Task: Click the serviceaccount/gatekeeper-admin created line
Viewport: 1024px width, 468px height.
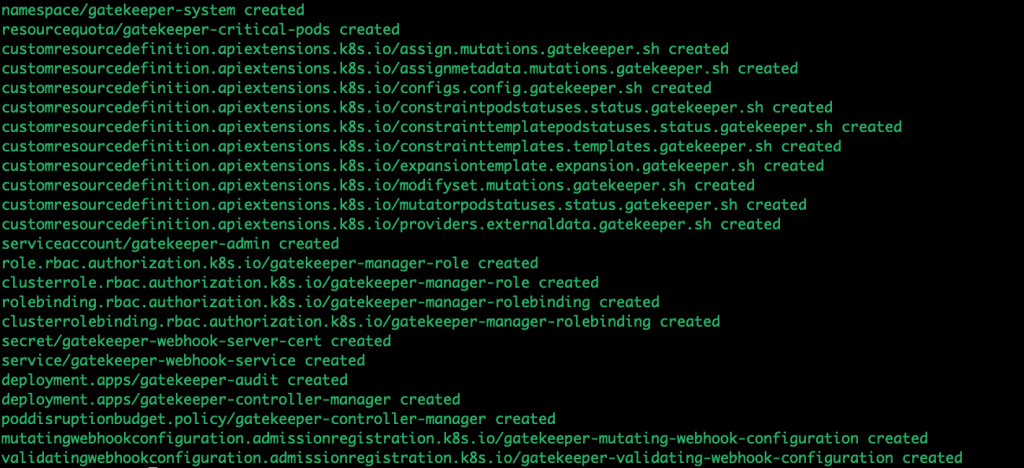Action: point(170,244)
